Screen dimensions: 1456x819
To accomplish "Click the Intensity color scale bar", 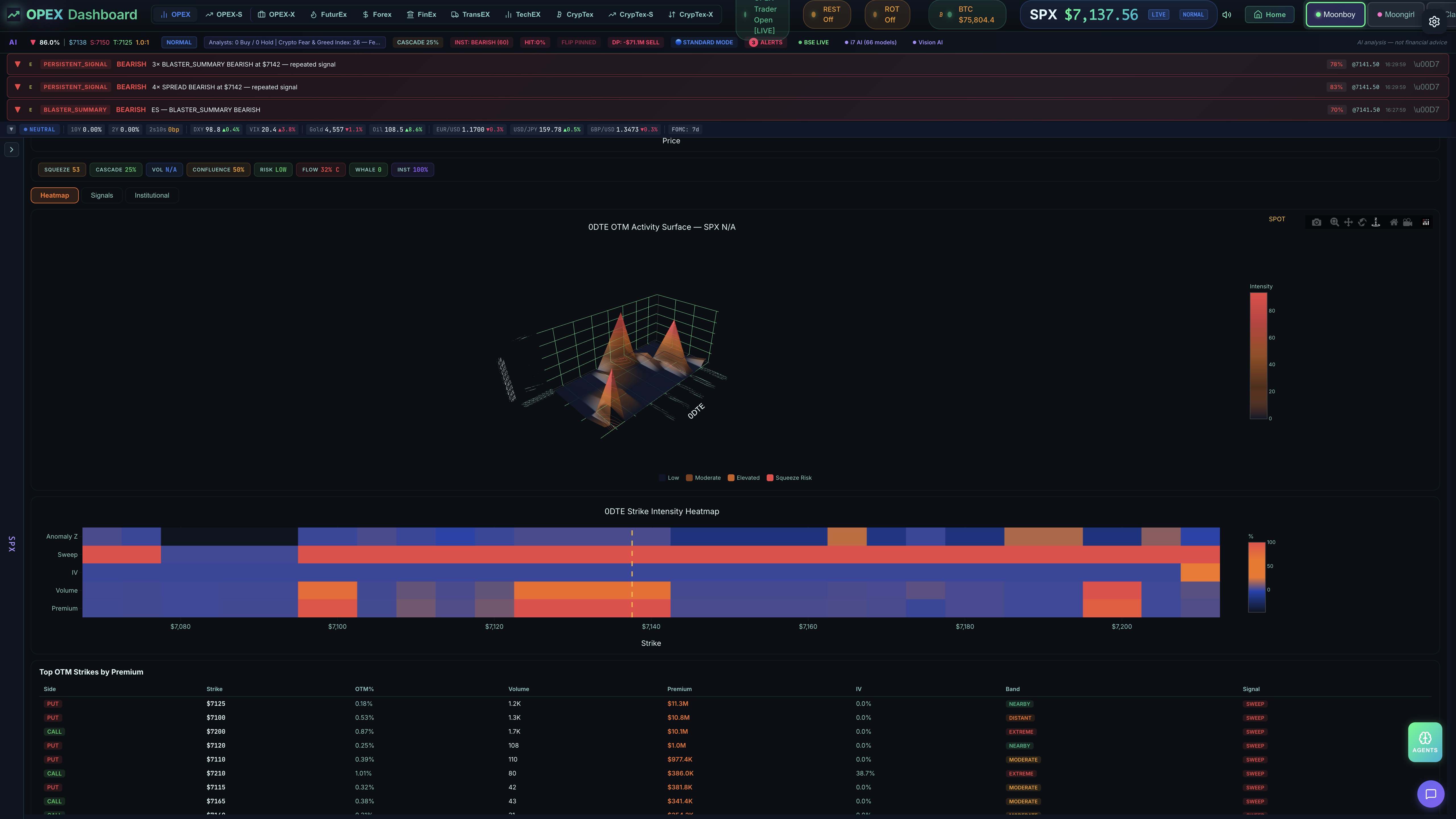I will tap(1258, 356).
